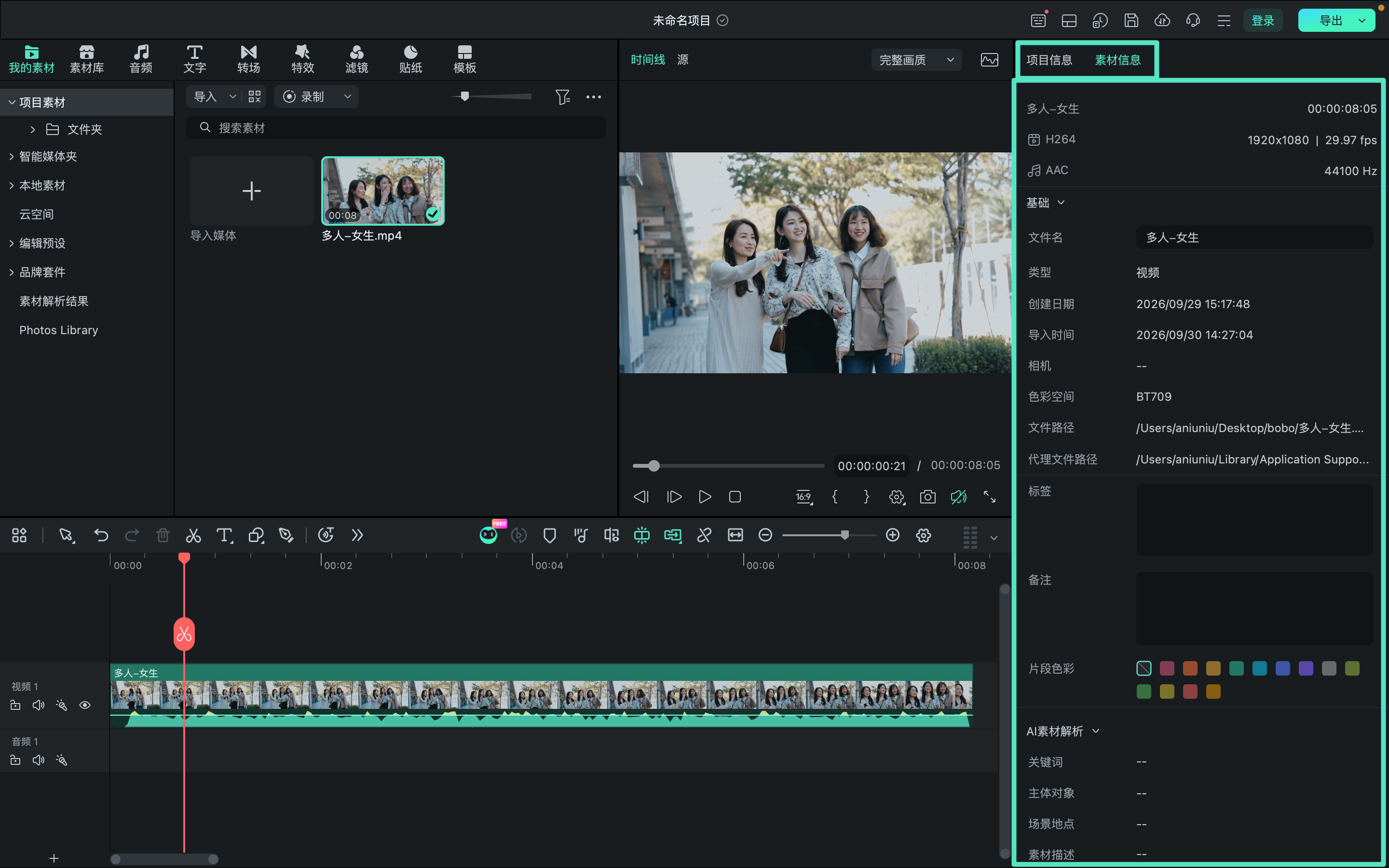
Task: Lock the 视频 1 track
Action: (x=15, y=705)
